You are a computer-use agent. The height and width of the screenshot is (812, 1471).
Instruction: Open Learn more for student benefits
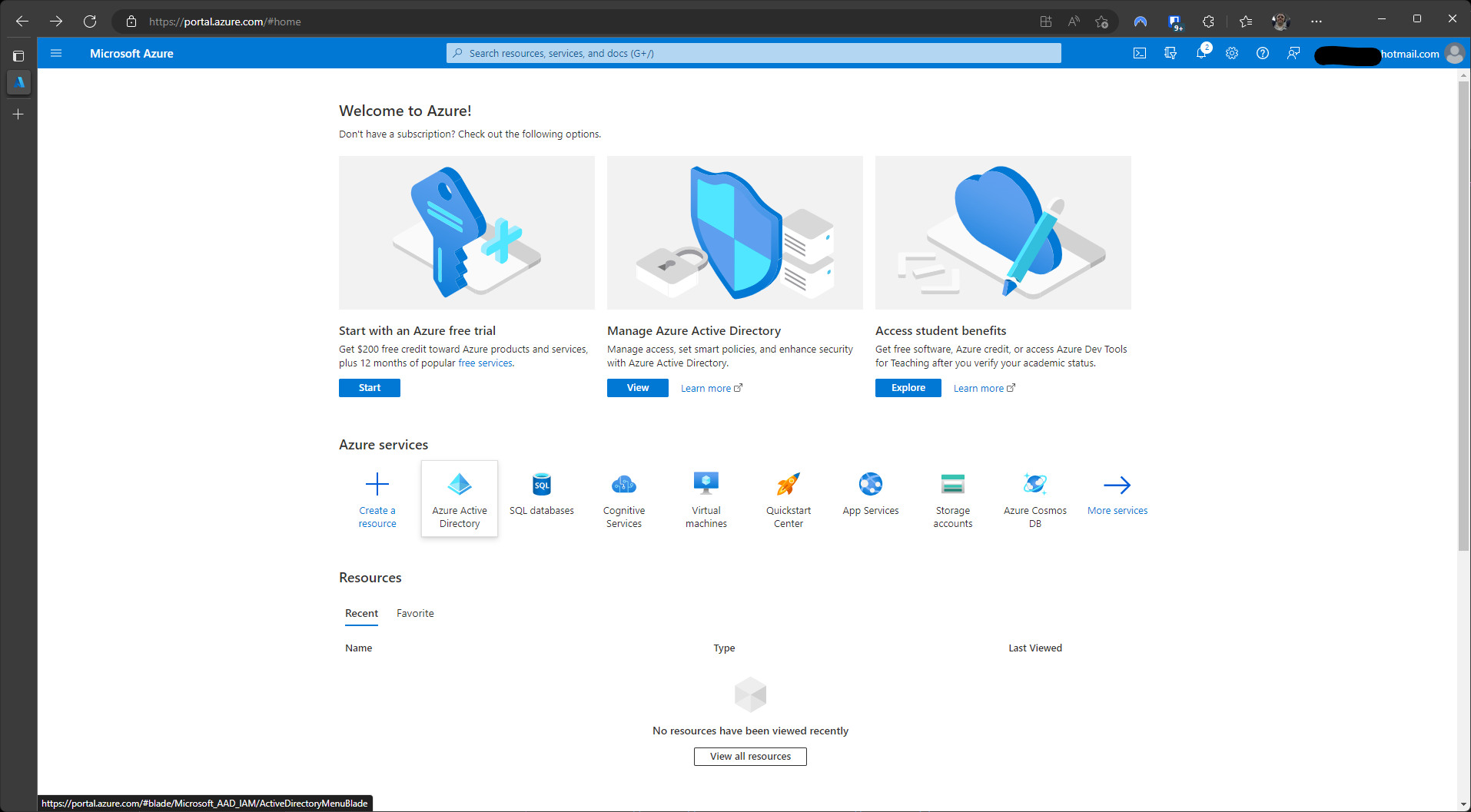coord(985,389)
